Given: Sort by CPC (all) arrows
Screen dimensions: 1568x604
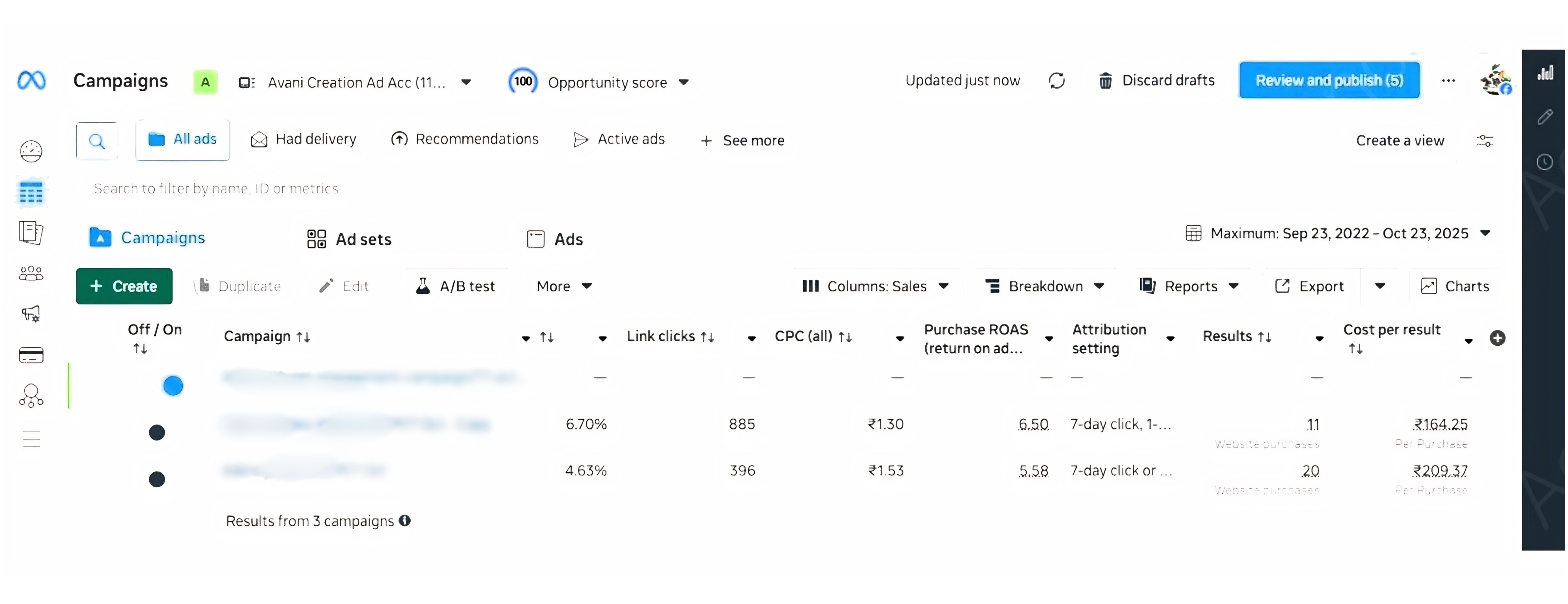Looking at the screenshot, I should click(845, 337).
